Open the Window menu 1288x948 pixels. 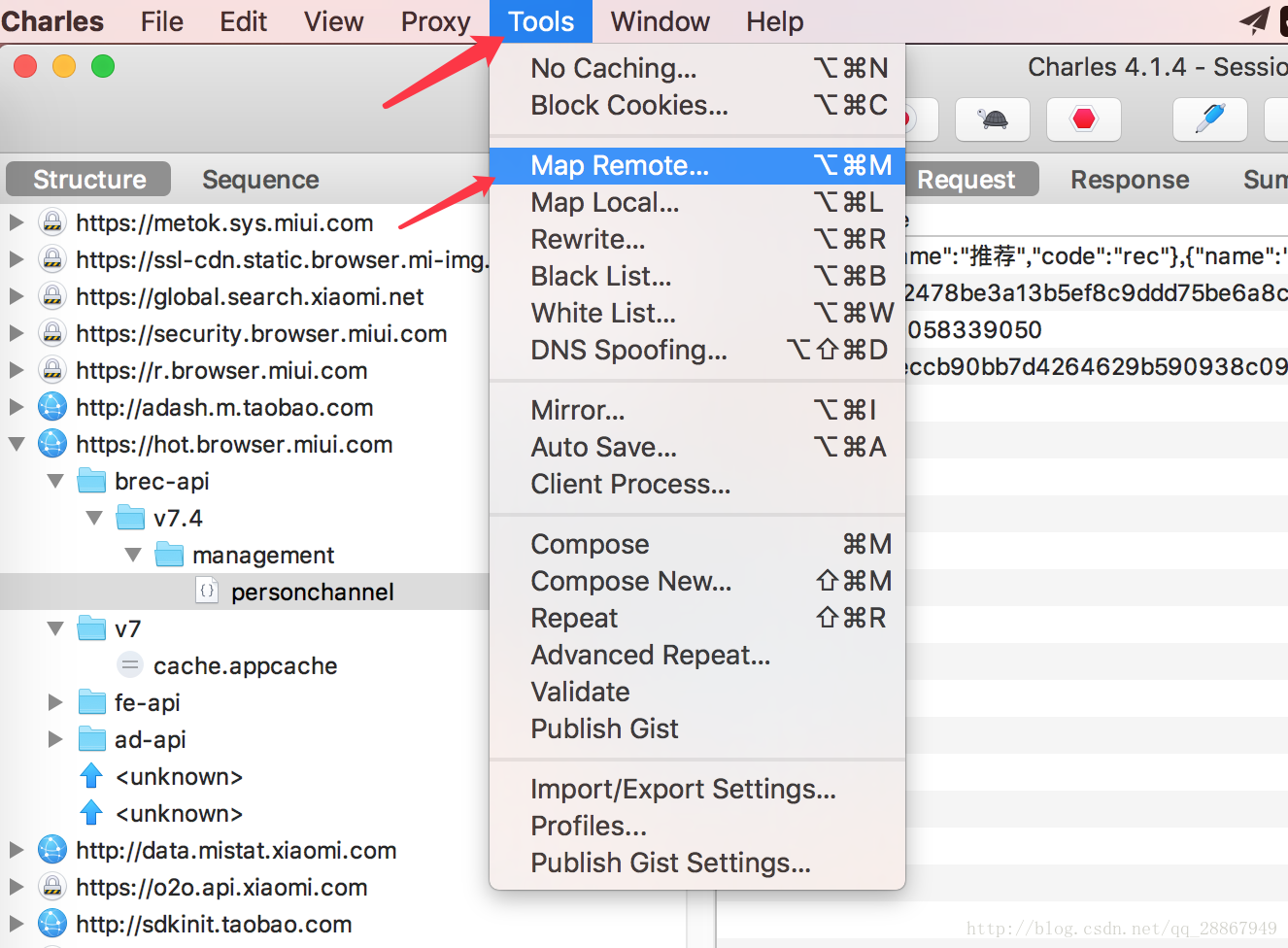pos(660,21)
